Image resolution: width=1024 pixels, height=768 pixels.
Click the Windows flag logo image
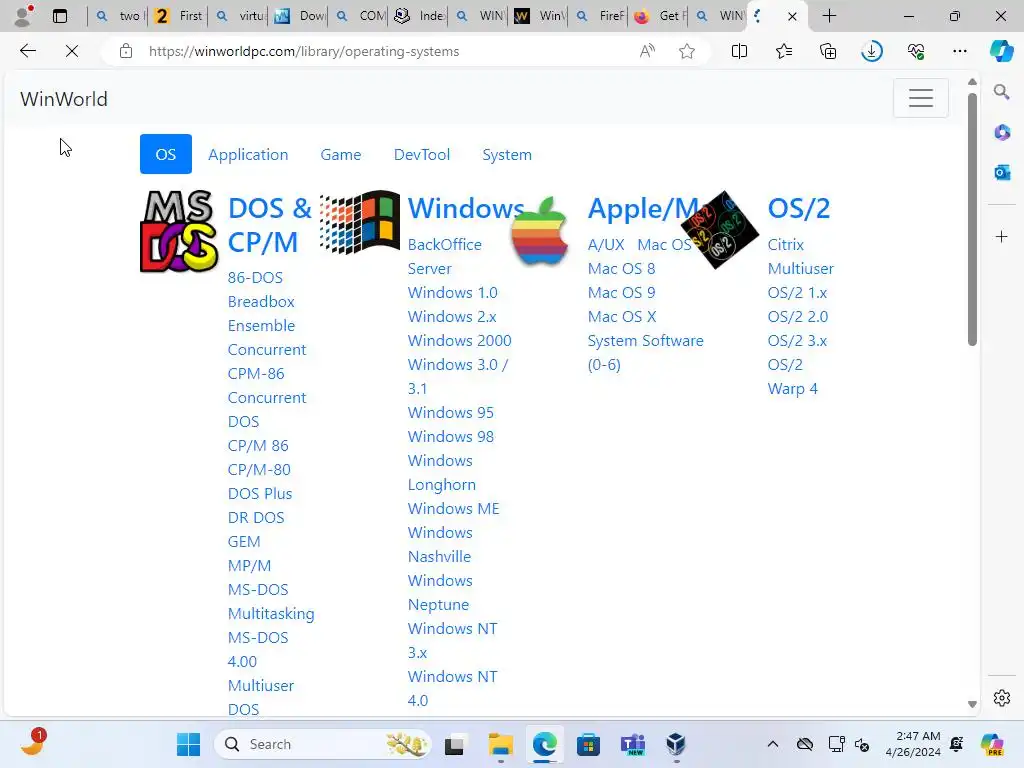click(360, 222)
